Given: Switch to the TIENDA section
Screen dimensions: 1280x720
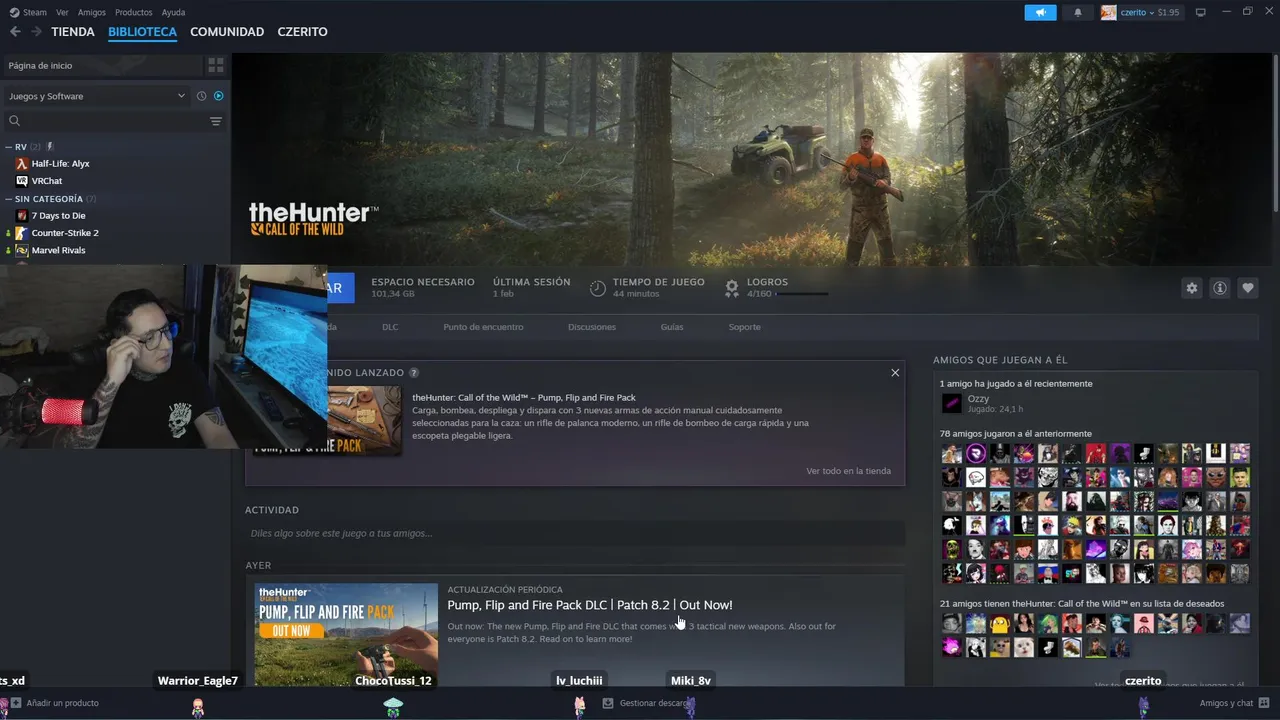Looking at the screenshot, I should [73, 32].
